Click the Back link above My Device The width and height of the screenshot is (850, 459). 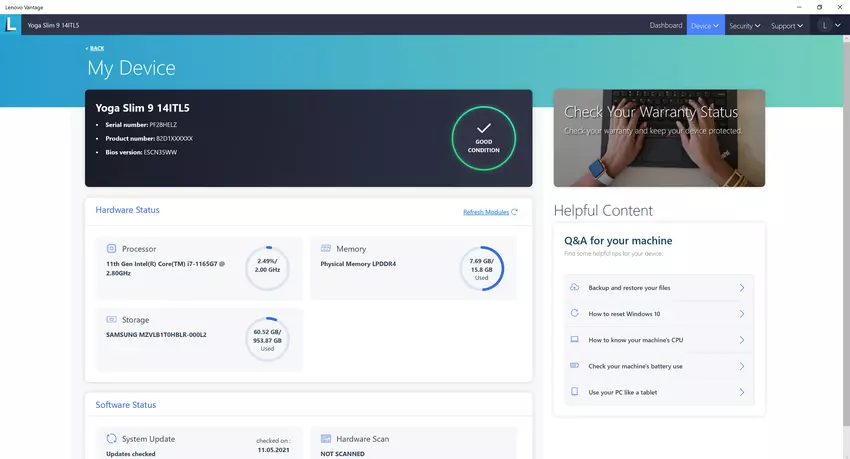pos(95,48)
